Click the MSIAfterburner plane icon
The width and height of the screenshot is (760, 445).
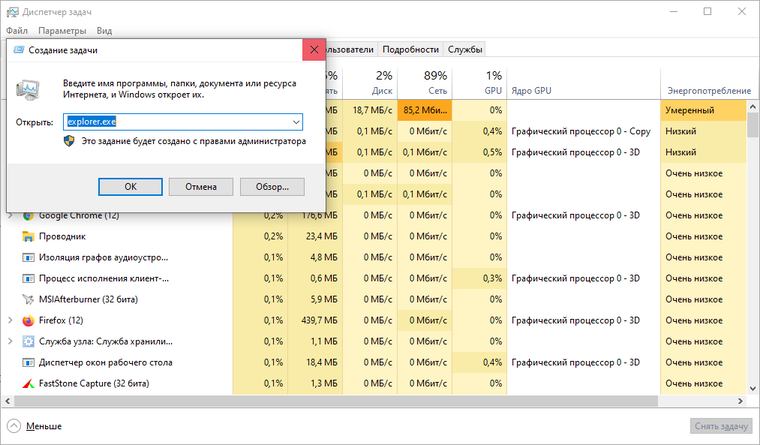(28, 300)
